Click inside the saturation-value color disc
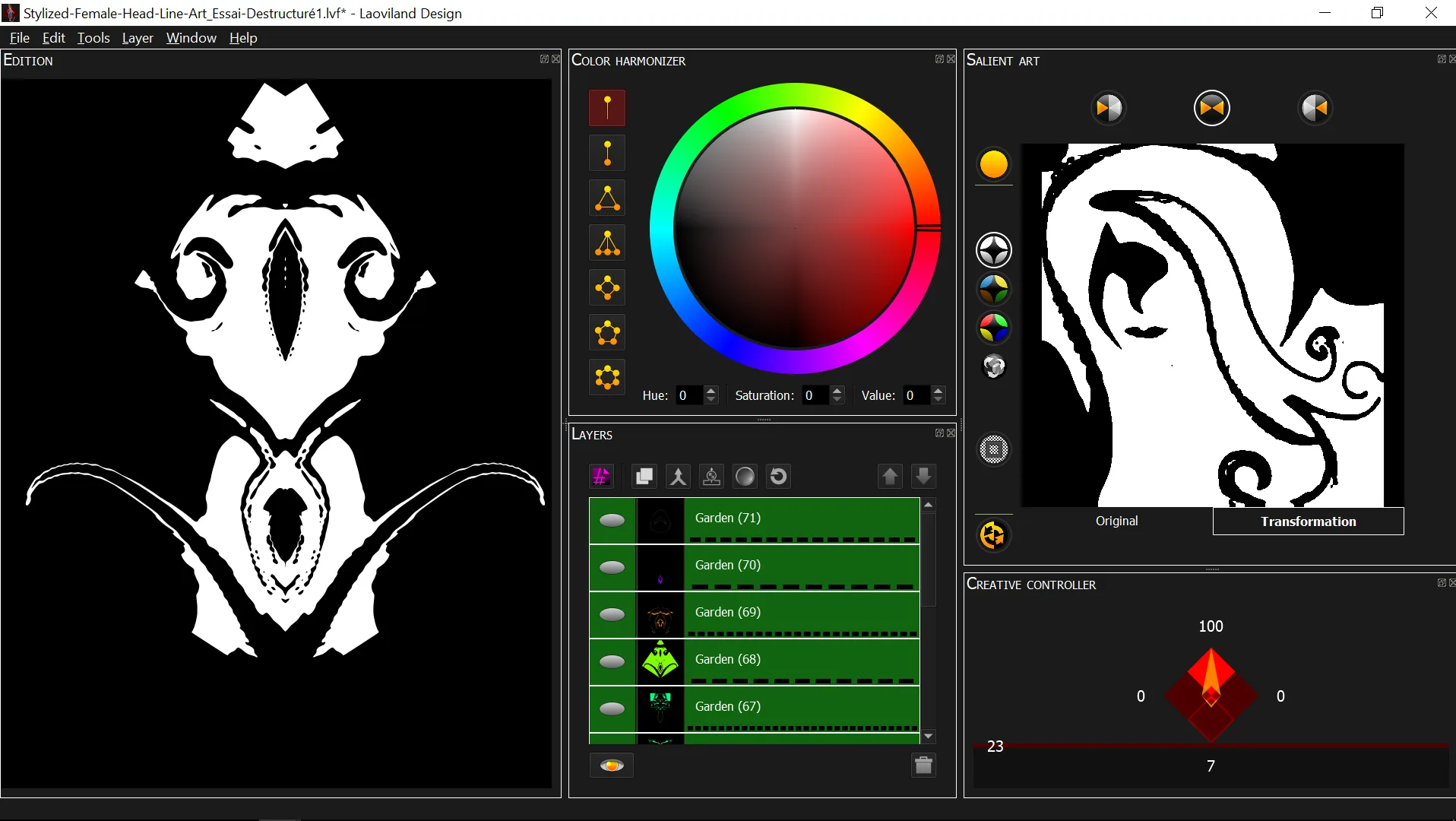Viewport: 1456px width, 821px height. pos(795,228)
